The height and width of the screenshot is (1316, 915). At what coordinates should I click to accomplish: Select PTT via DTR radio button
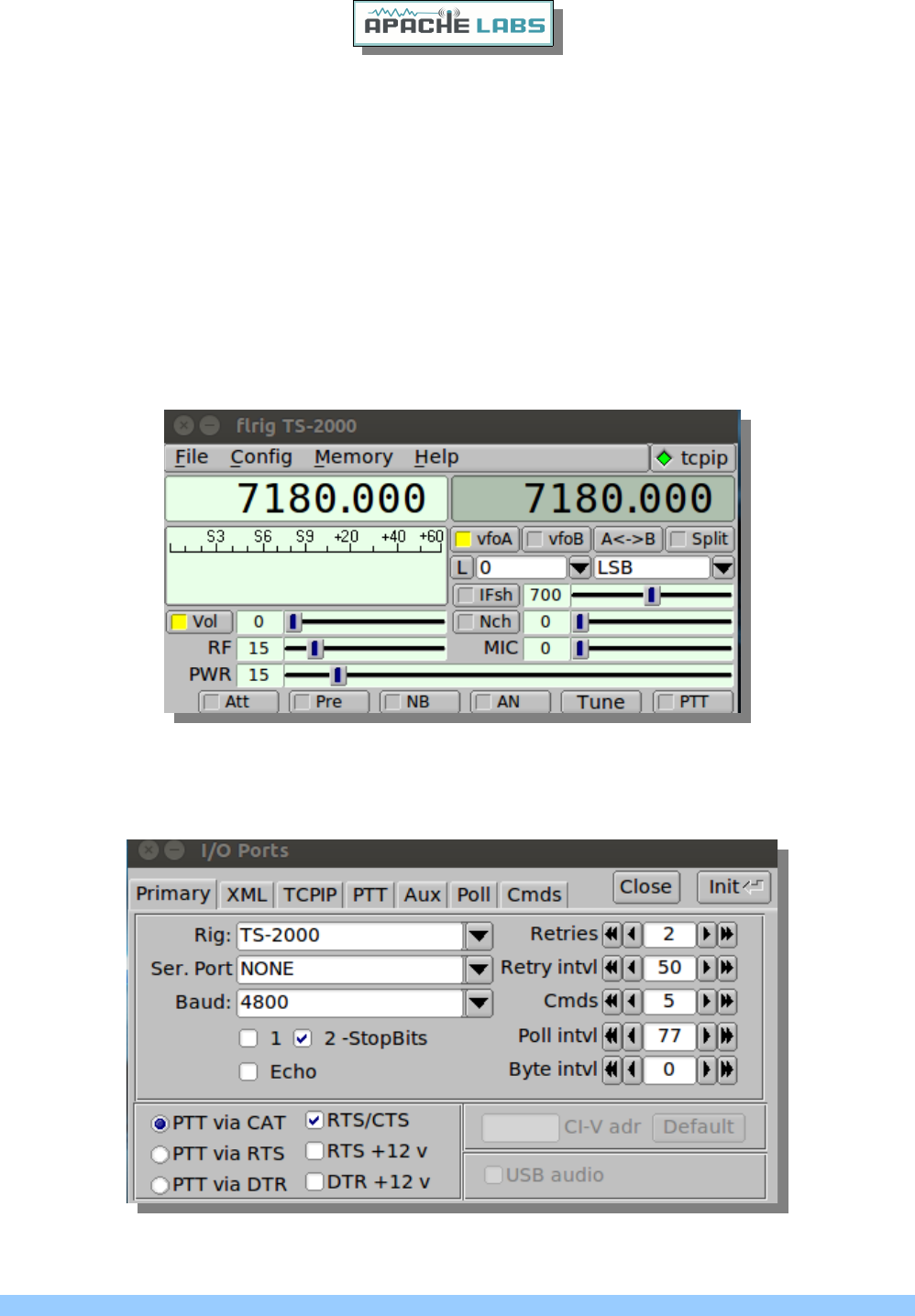click(x=160, y=1185)
